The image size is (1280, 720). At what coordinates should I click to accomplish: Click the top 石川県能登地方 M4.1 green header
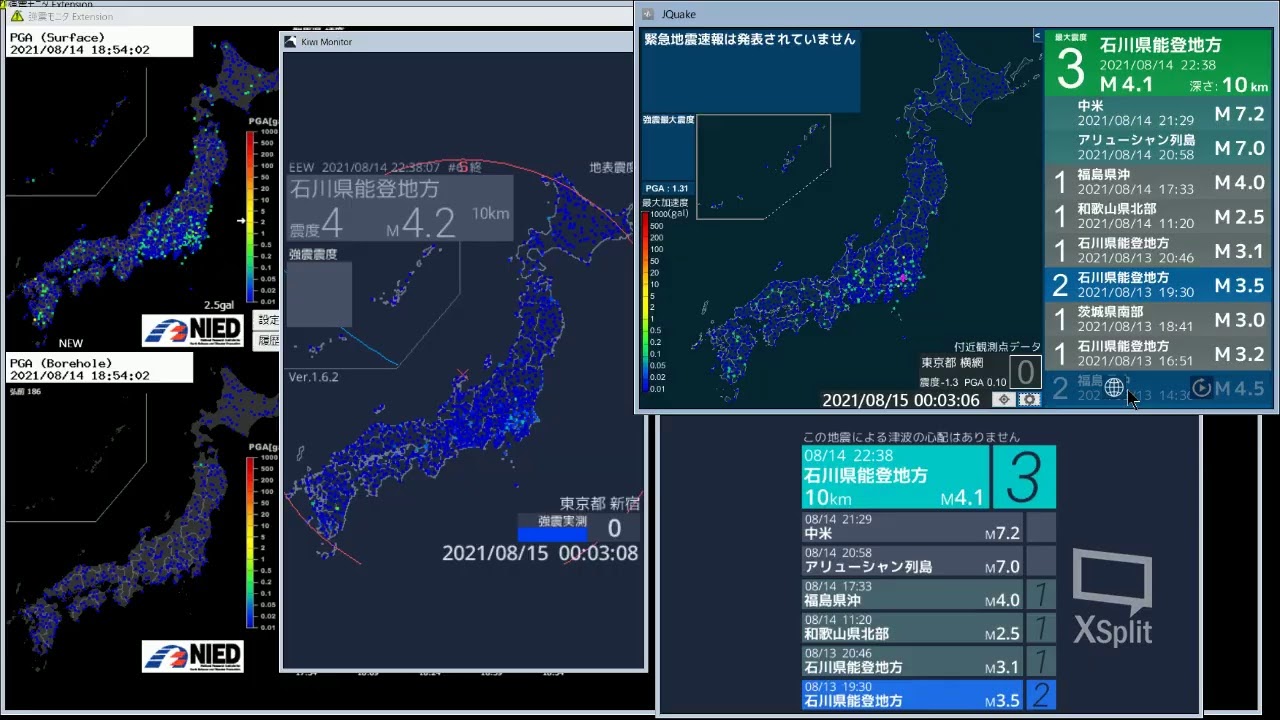point(1158,64)
